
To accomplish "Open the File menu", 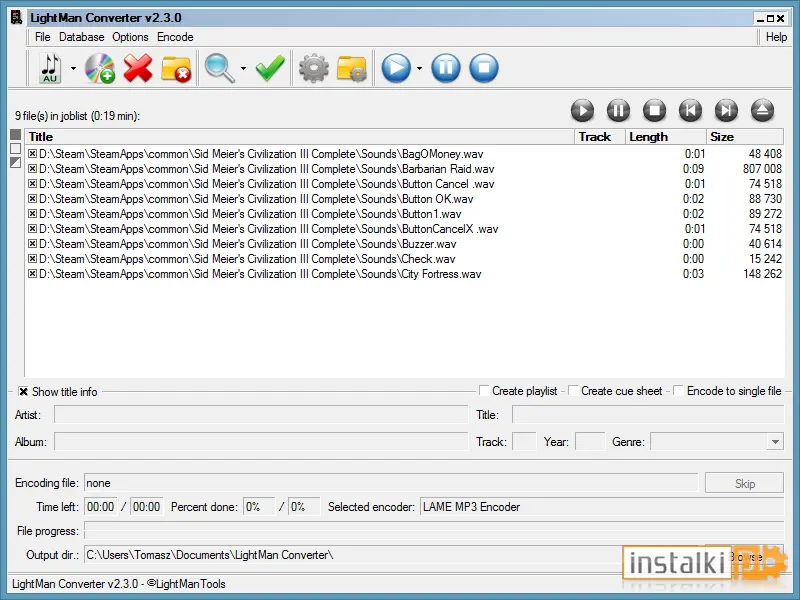I will 42,37.
